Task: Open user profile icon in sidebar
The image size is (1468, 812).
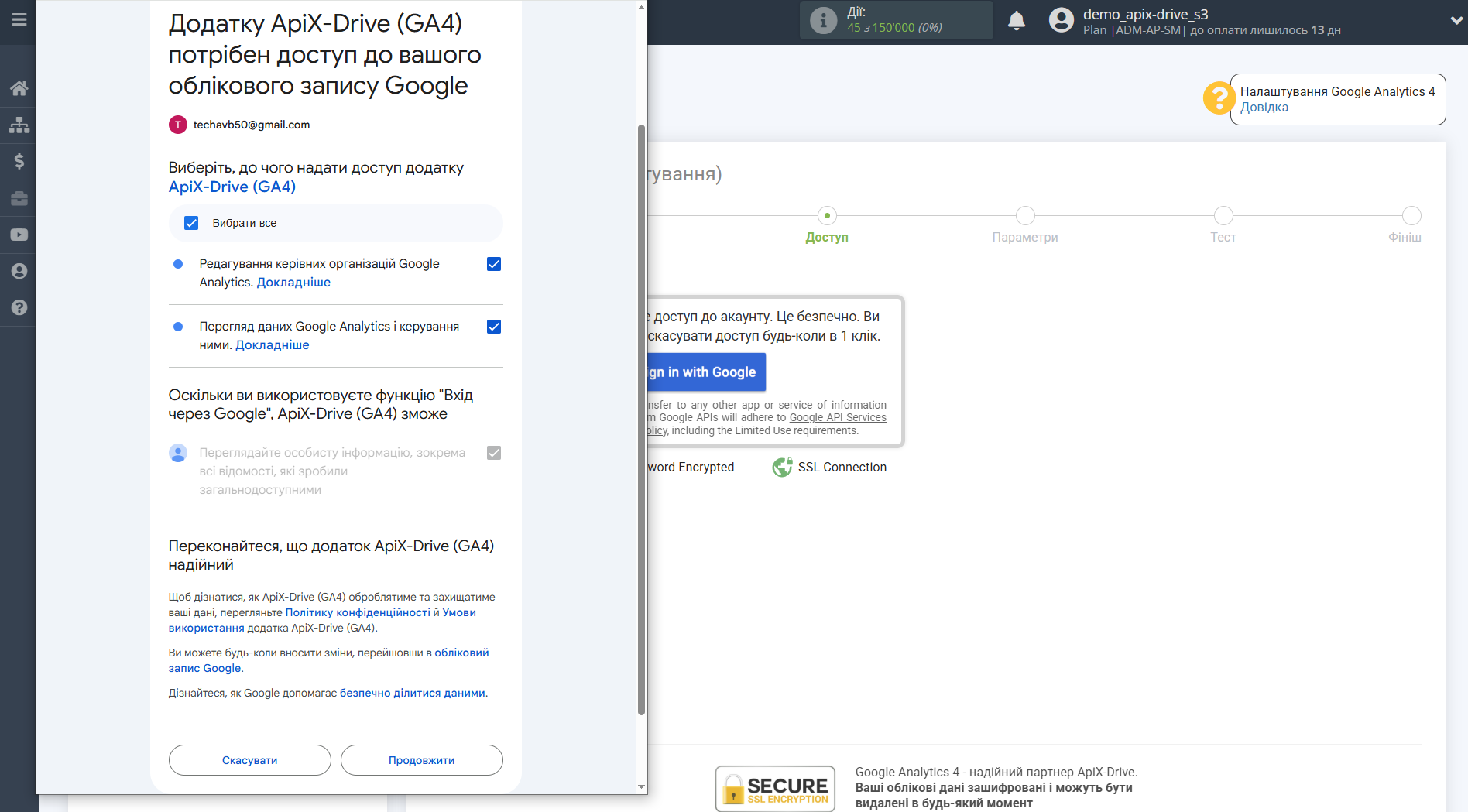Action: [x=19, y=271]
